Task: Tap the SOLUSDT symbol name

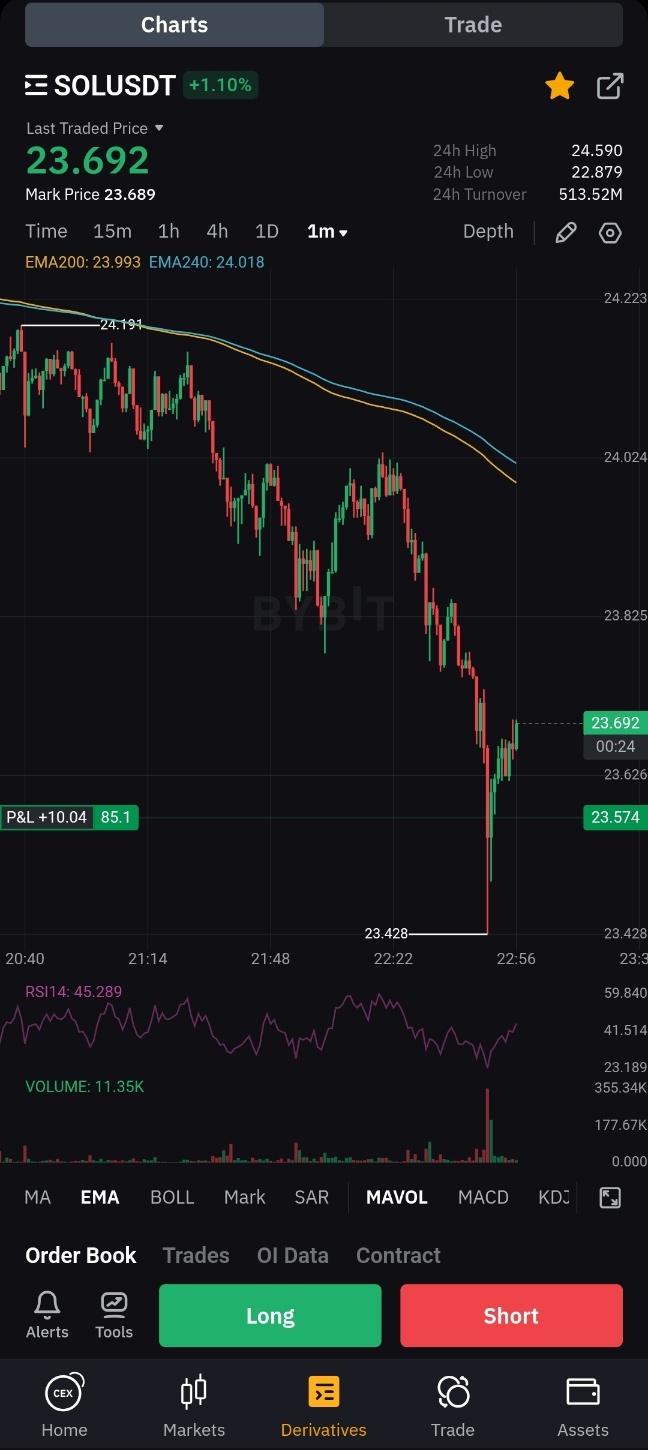Action: (115, 86)
